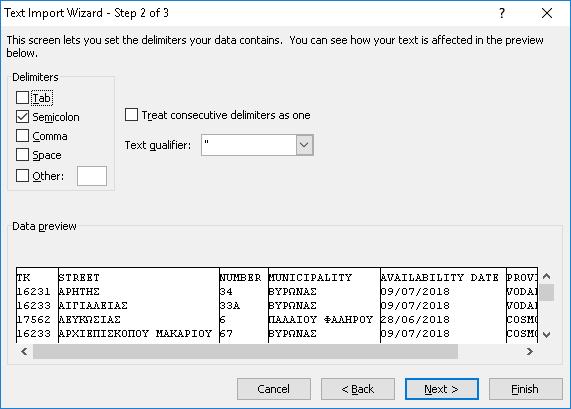Click the preview scroll down arrow

click(547, 334)
